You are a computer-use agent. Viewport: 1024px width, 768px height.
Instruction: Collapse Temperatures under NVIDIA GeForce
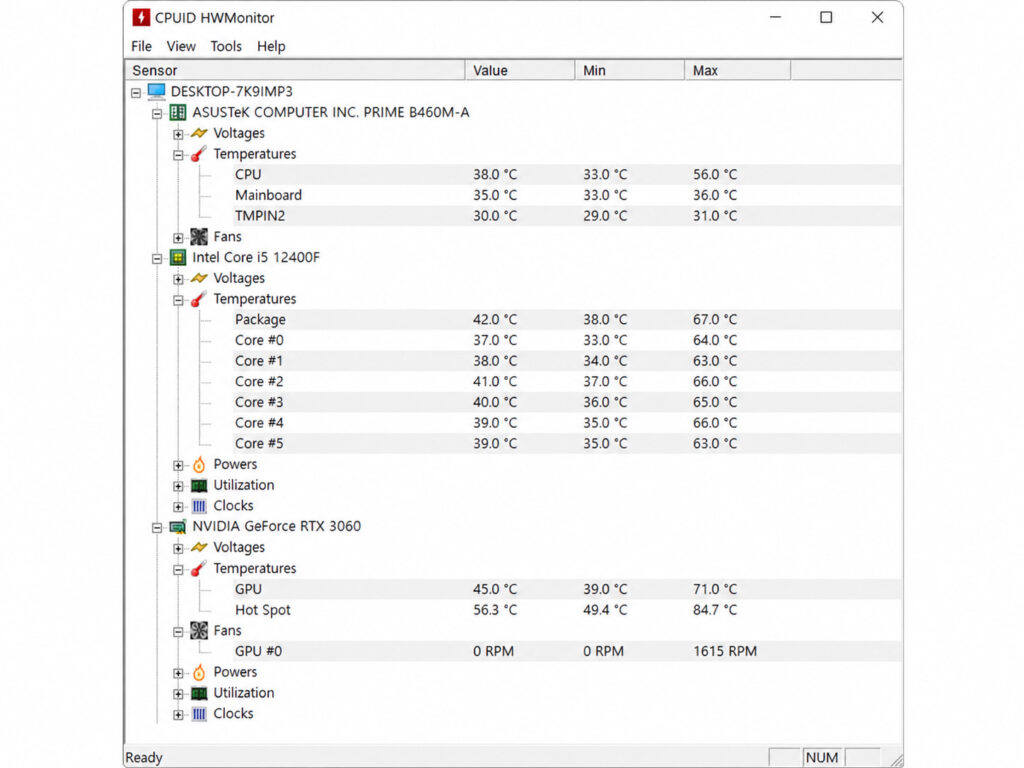(x=178, y=570)
